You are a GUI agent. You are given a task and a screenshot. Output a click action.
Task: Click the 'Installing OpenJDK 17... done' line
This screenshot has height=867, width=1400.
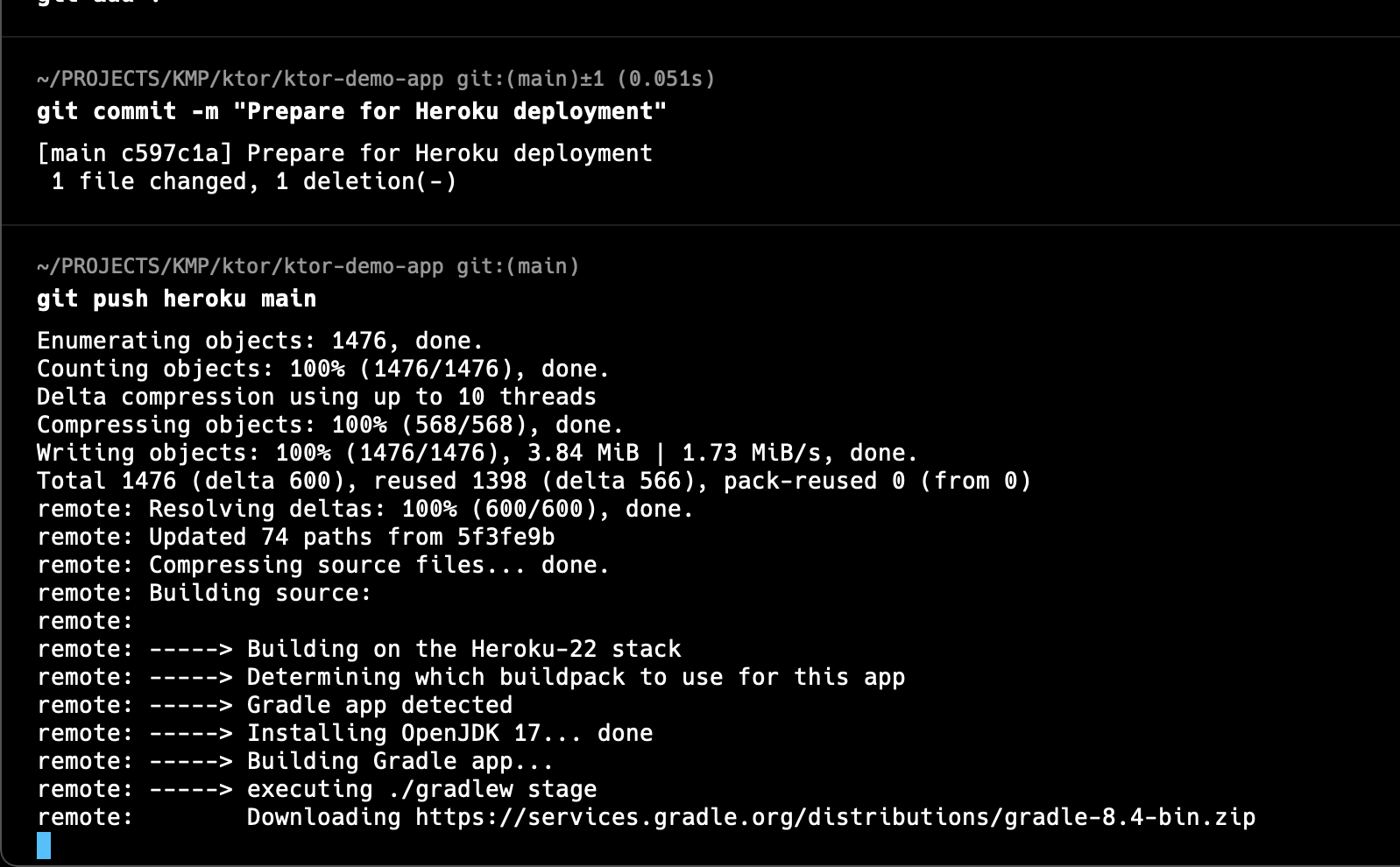pyautogui.click(x=344, y=733)
